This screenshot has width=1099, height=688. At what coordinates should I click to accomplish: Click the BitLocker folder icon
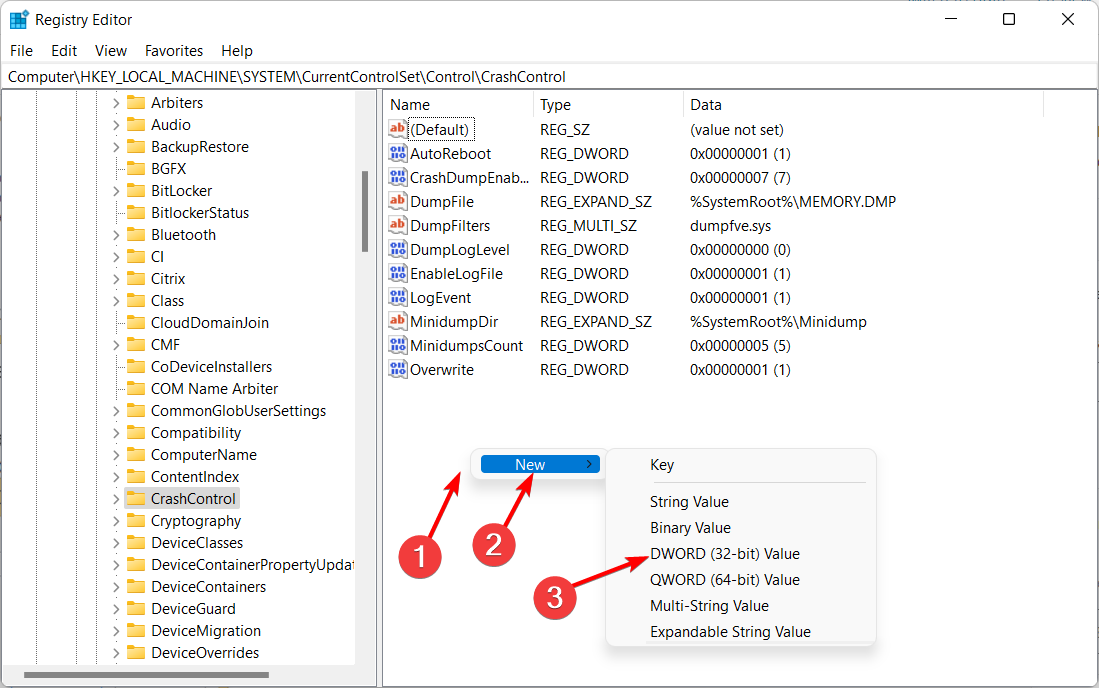[x=136, y=191]
